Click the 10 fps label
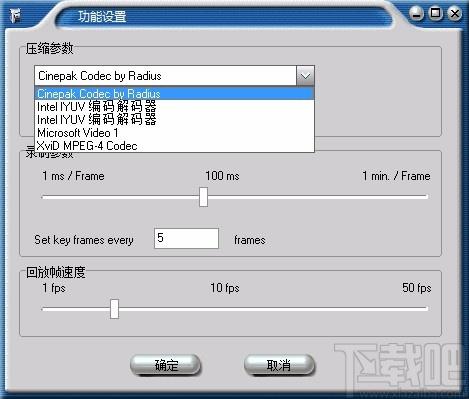 click(225, 288)
